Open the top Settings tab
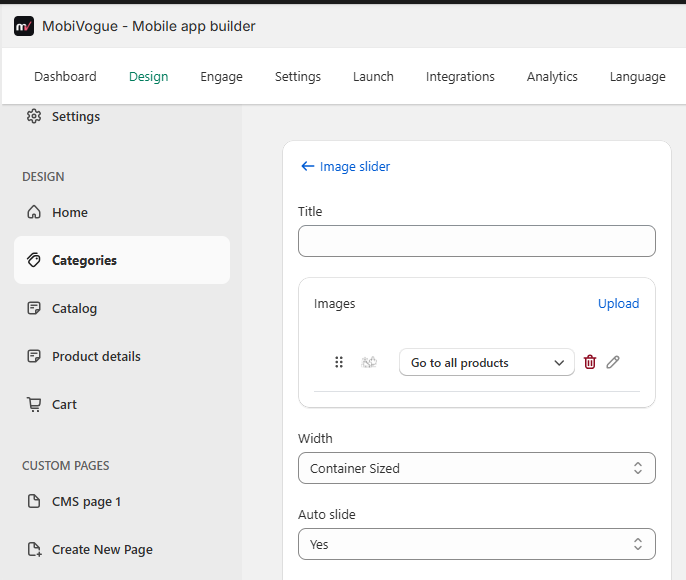The image size is (686, 580). point(298,77)
